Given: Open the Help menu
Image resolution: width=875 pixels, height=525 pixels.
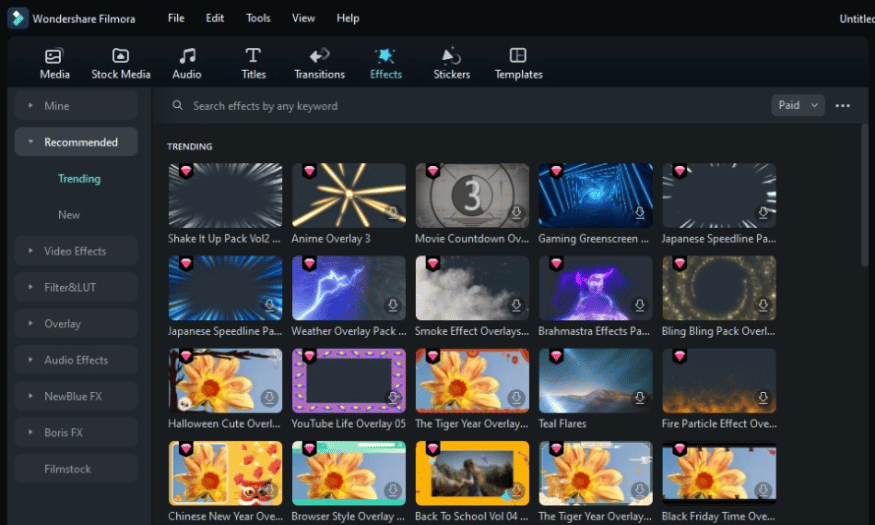Looking at the screenshot, I should 348,18.
